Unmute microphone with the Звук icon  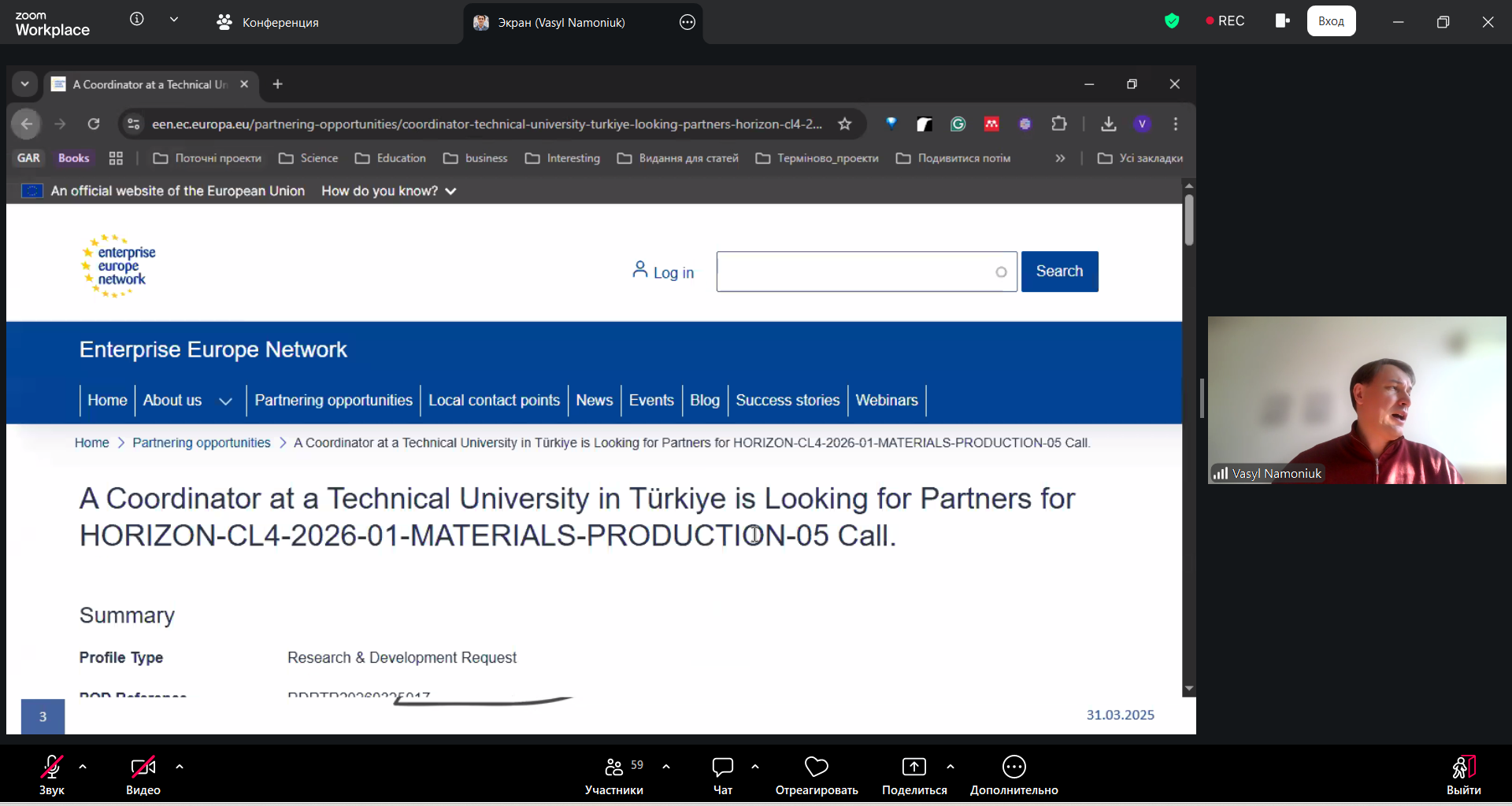tap(52, 767)
